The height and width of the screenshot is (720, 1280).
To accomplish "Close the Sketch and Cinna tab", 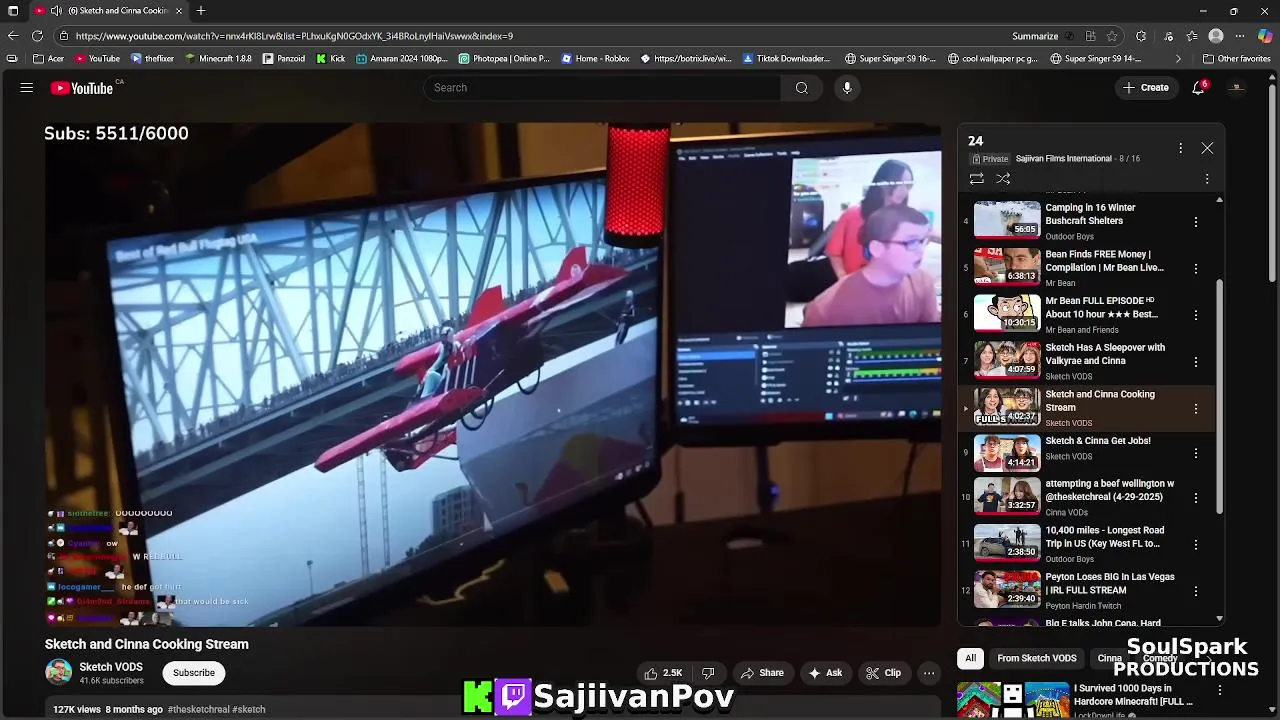I will (x=179, y=11).
